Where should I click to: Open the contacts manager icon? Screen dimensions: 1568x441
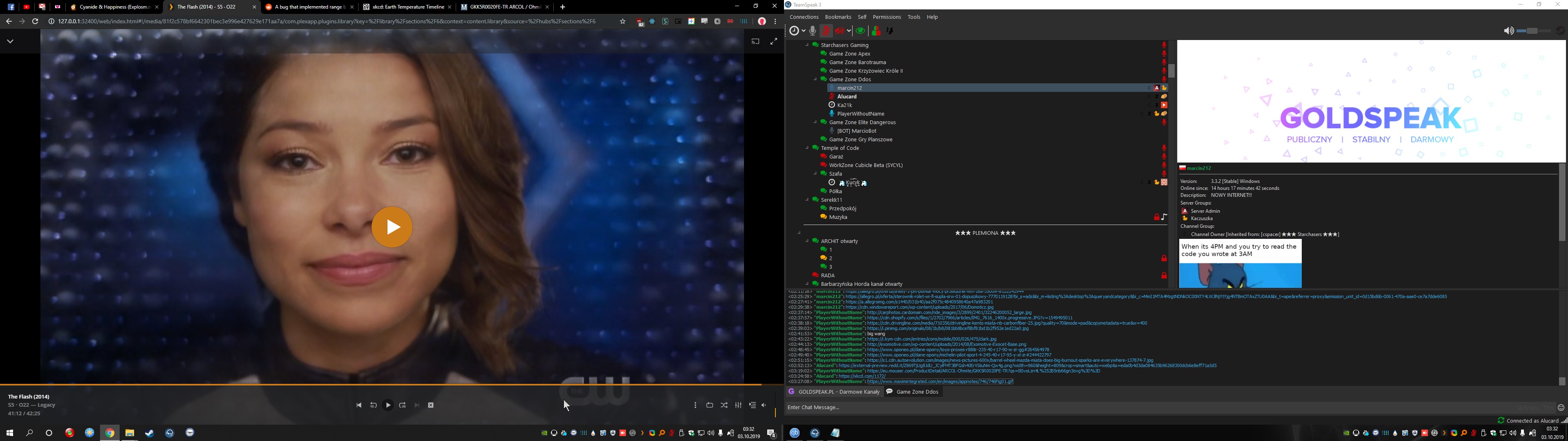coord(877,31)
